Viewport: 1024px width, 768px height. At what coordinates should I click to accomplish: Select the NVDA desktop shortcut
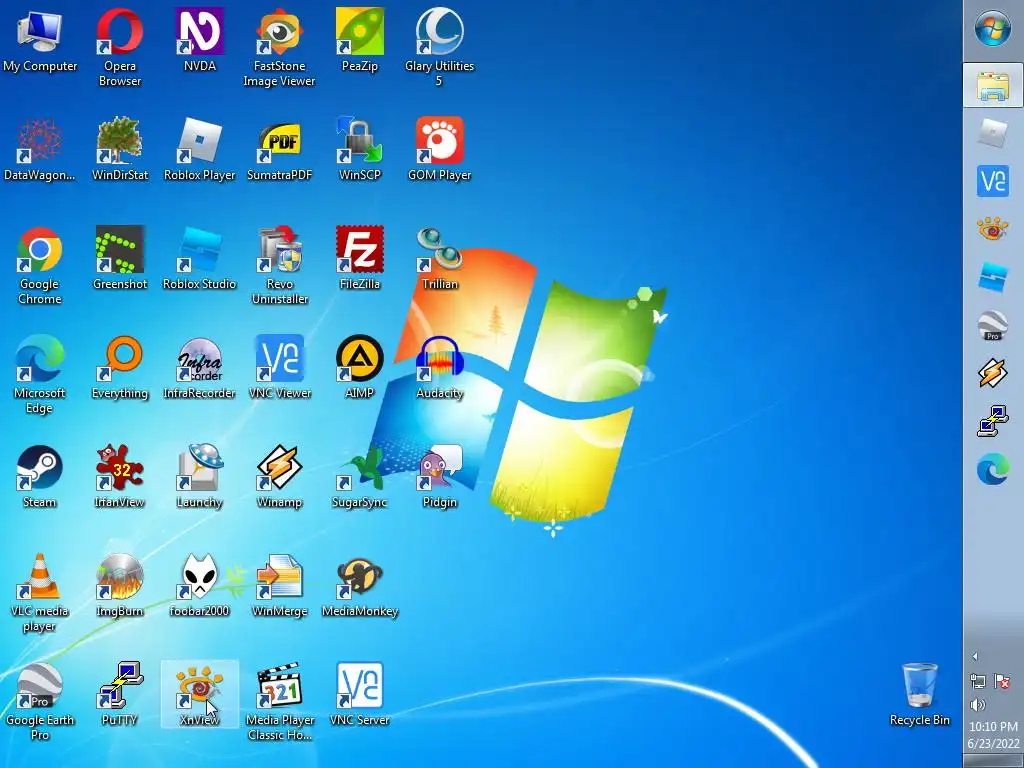point(200,40)
